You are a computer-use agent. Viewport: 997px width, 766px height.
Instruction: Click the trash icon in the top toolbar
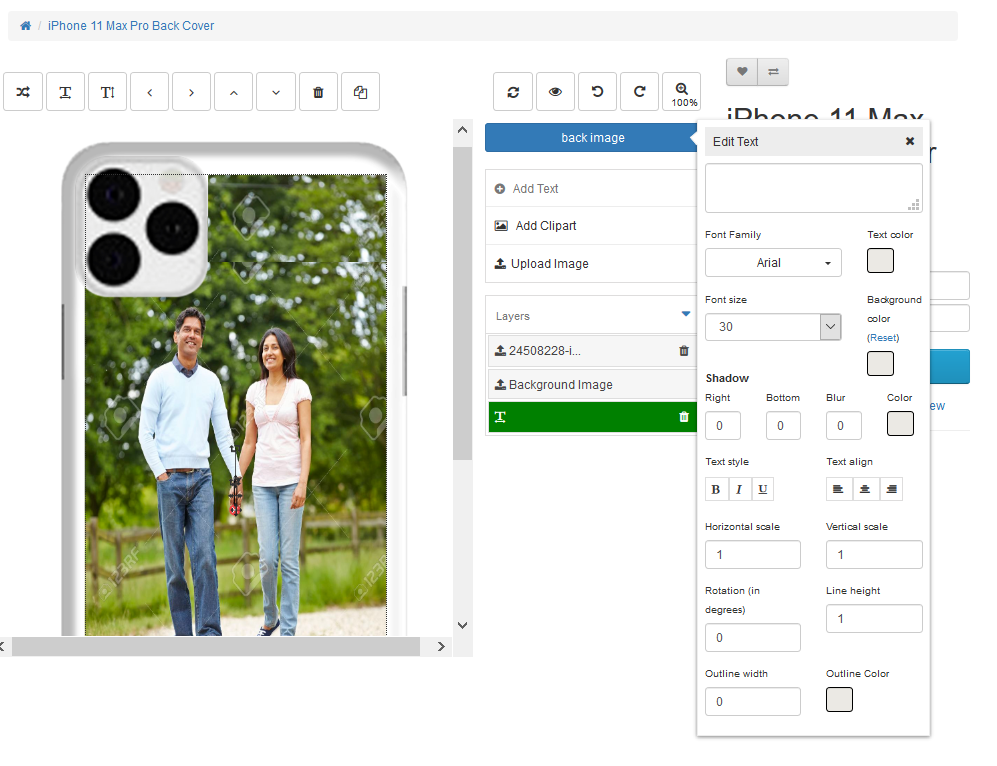coord(318,92)
